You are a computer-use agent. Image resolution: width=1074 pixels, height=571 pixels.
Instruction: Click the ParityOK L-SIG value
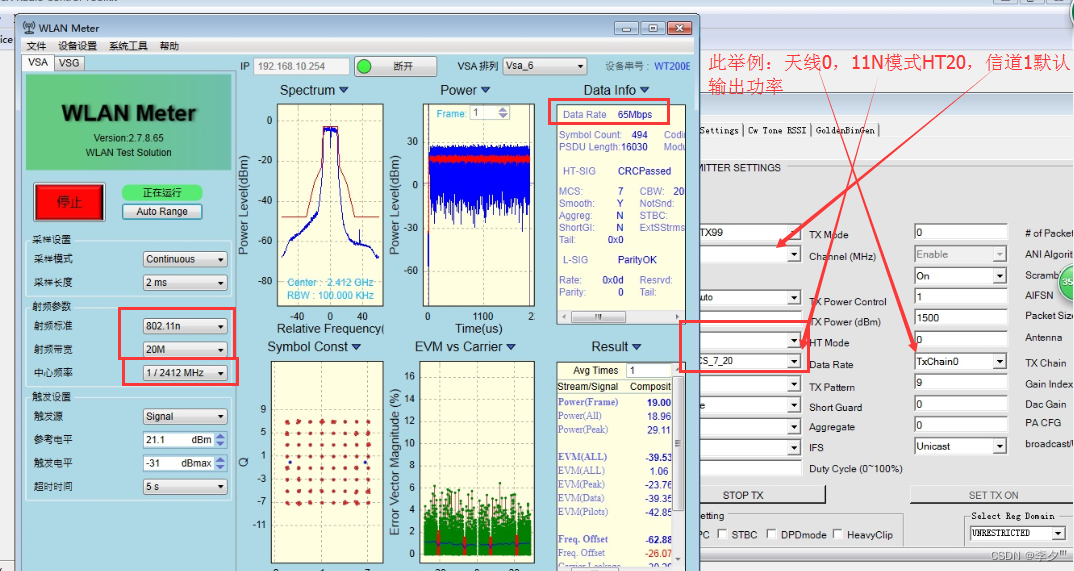pos(637,260)
